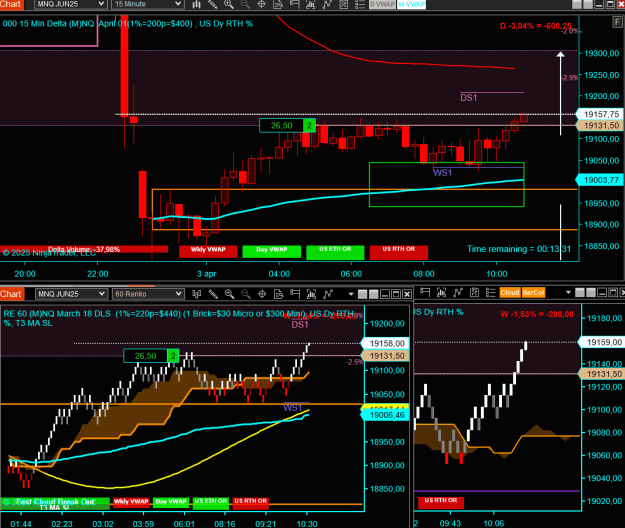Screen dimensions: 625x528
Task: Open the data box in top chart
Action: [278, 4]
